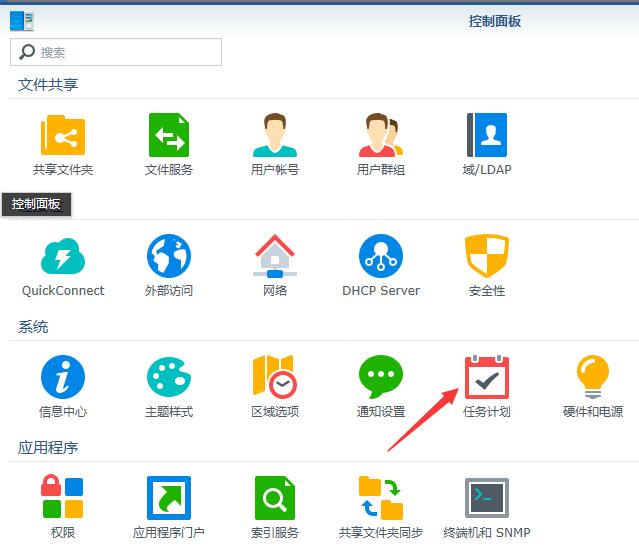Open the 域/LDAP directory icon
639x550 pixels.
point(487,135)
